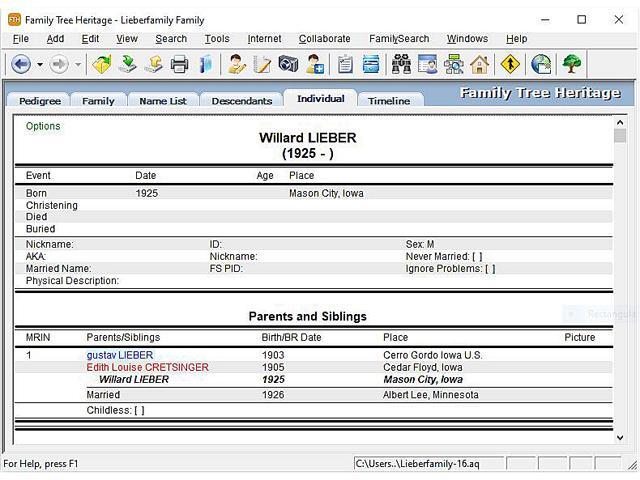Click the yellow diamond warning sign icon

coord(511,64)
